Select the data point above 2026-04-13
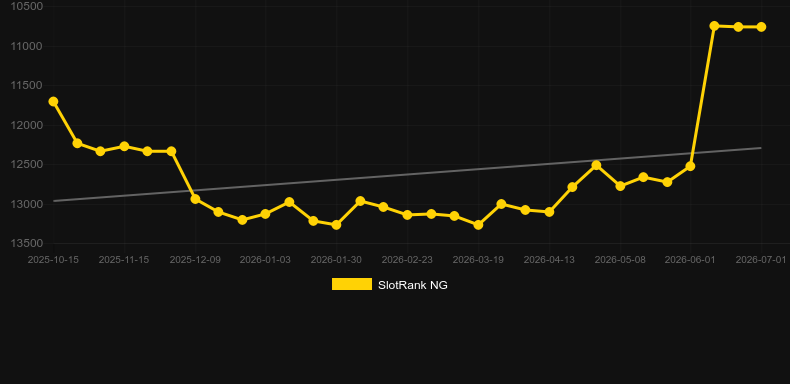The height and width of the screenshot is (384, 790). (x=549, y=212)
